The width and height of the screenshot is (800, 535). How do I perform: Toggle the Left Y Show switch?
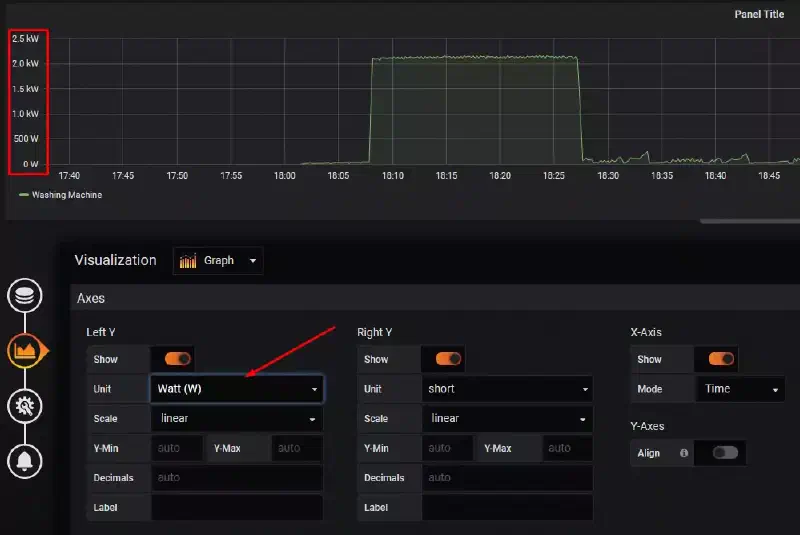pyautogui.click(x=178, y=359)
